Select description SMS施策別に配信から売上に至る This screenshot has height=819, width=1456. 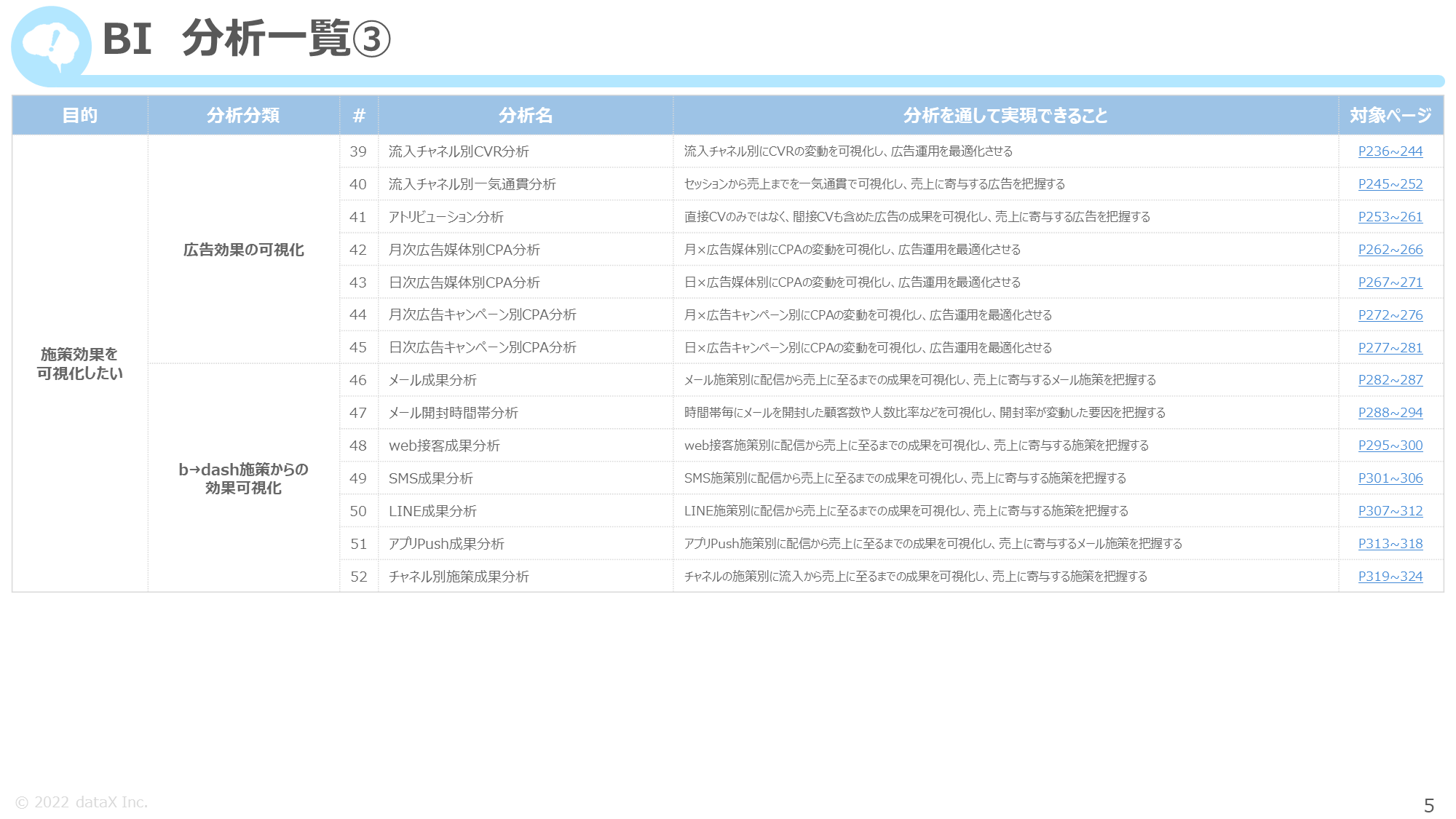point(905,478)
